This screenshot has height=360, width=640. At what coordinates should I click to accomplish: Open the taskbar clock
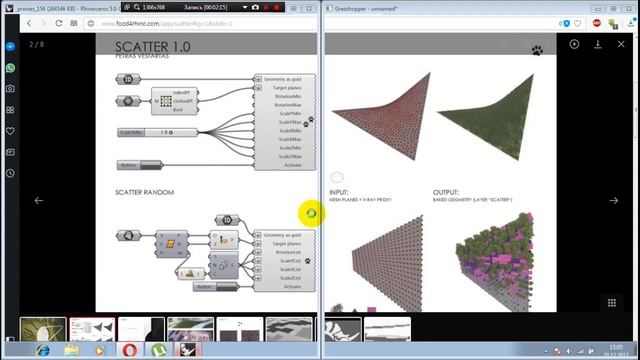tap(615, 351)
